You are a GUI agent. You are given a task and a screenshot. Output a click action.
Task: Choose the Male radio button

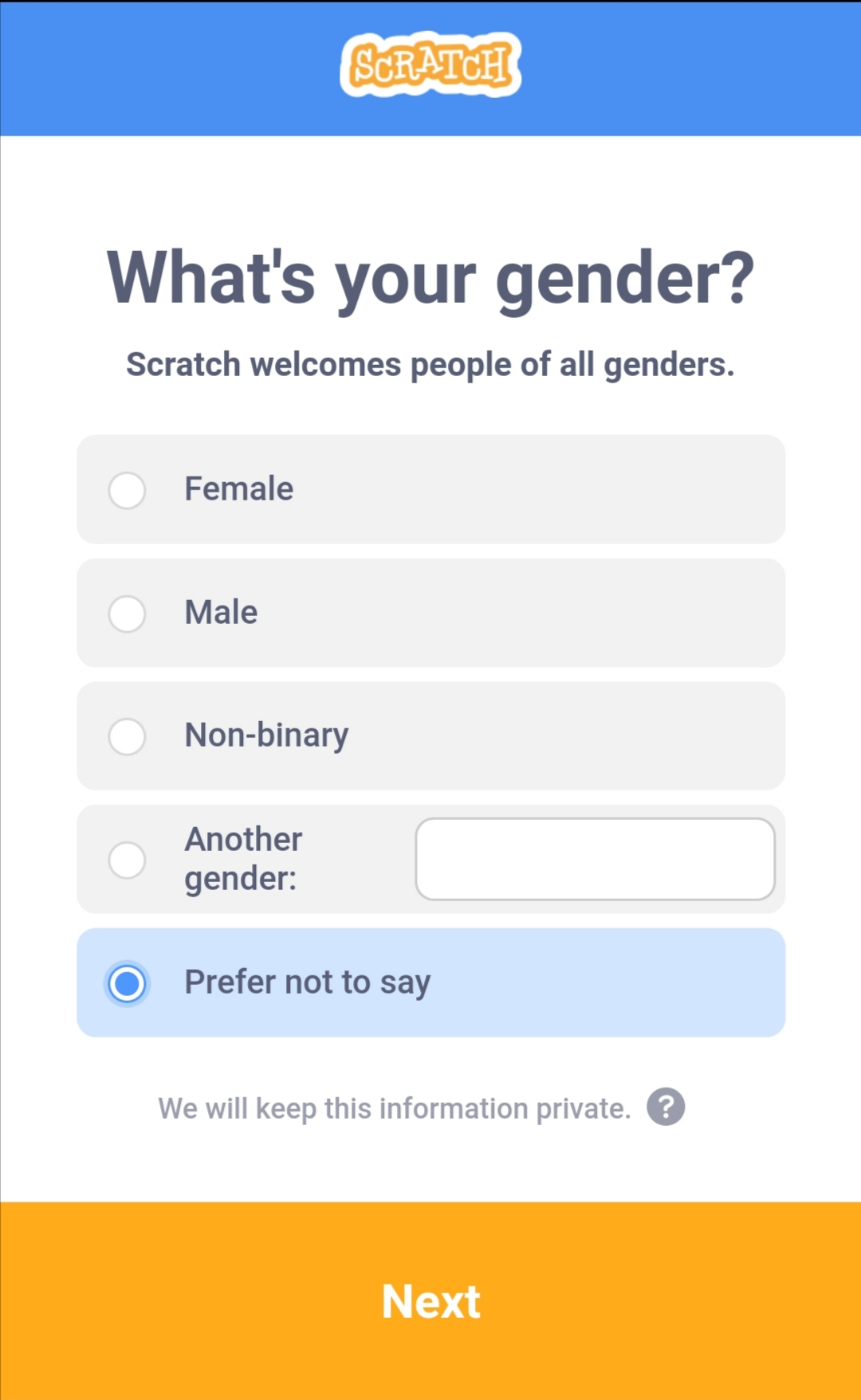coord(127,614)
